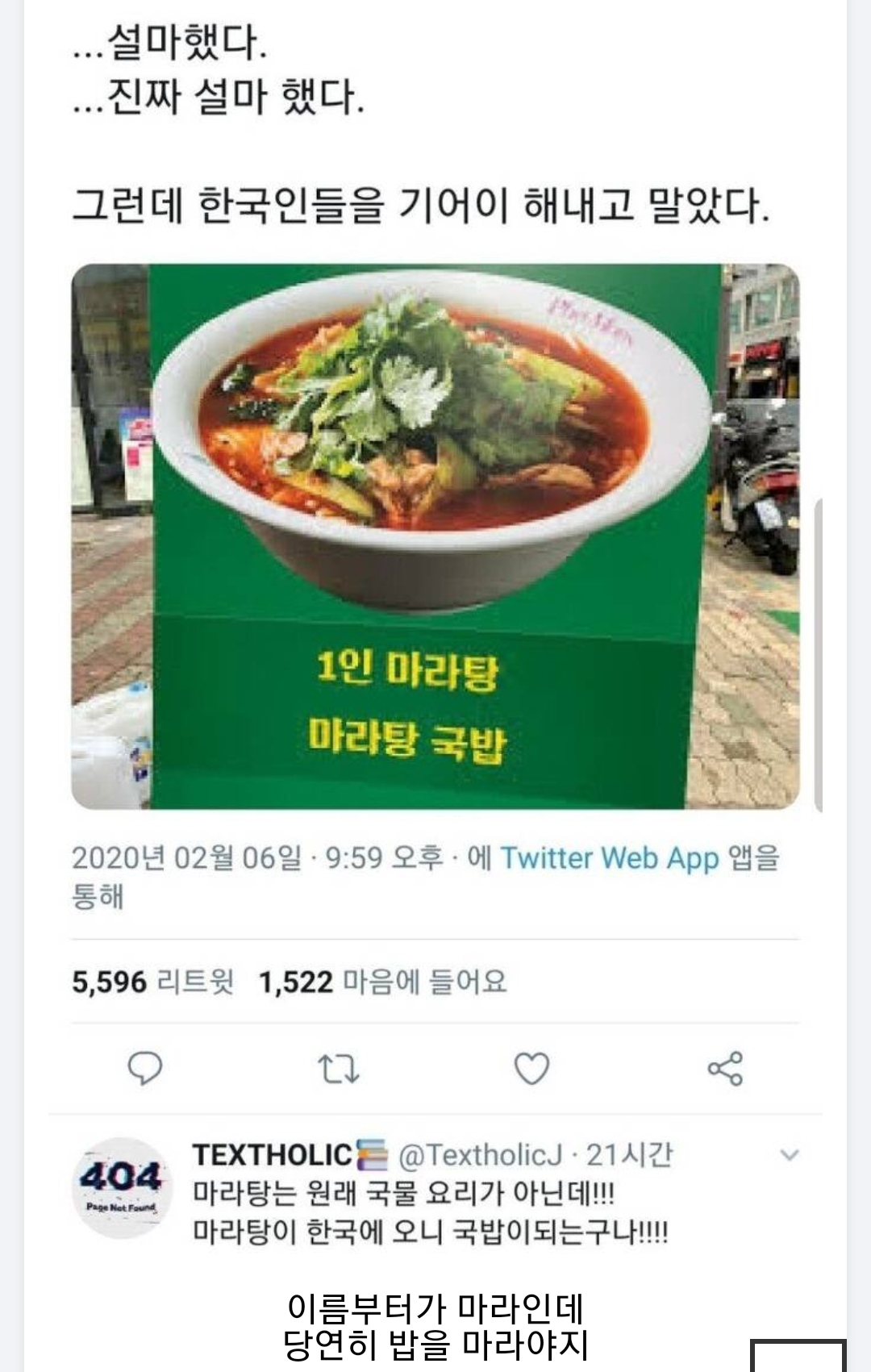The image size is (871, 1372).
Task: View the 1,522 likes list
Action: (382, 982)
